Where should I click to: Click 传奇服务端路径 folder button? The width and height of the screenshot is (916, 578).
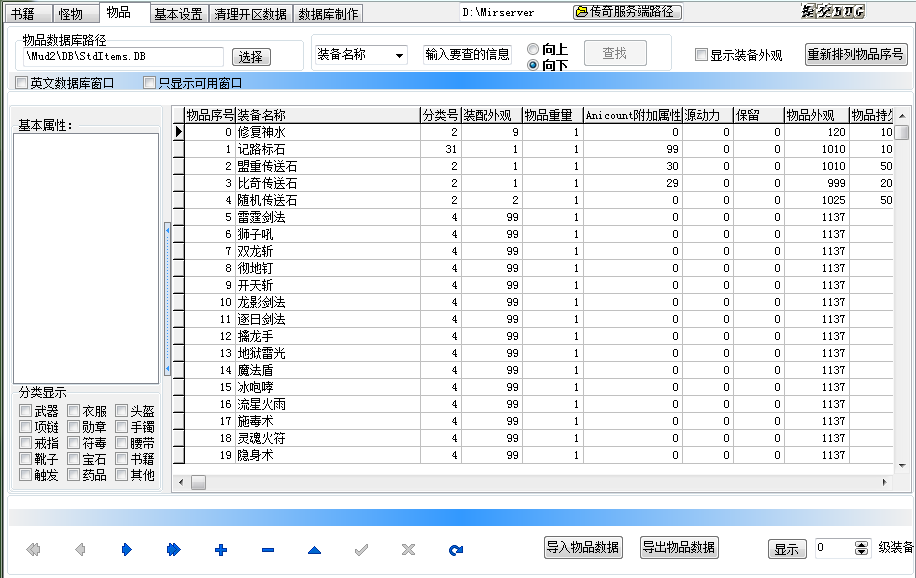coord(627,12)
